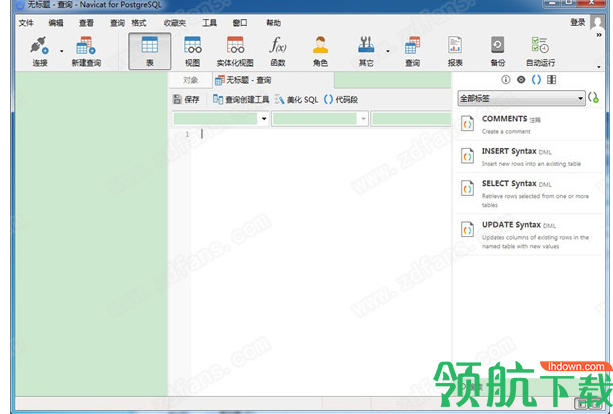The image size is (613, 414).
Task: Select the Table (表) toolbar icon
Action: click(x=150, y=51)
